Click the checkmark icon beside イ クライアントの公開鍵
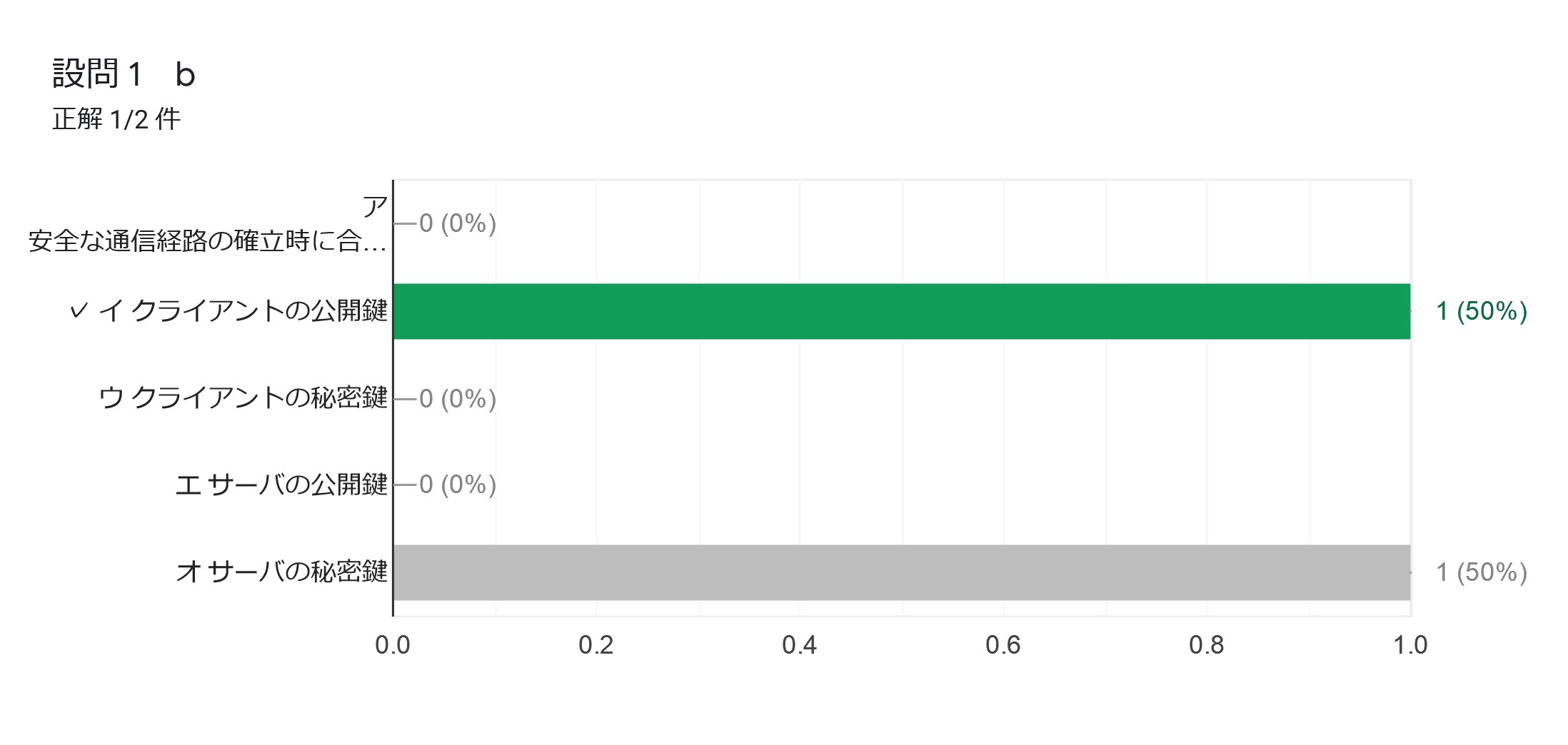 79,310
